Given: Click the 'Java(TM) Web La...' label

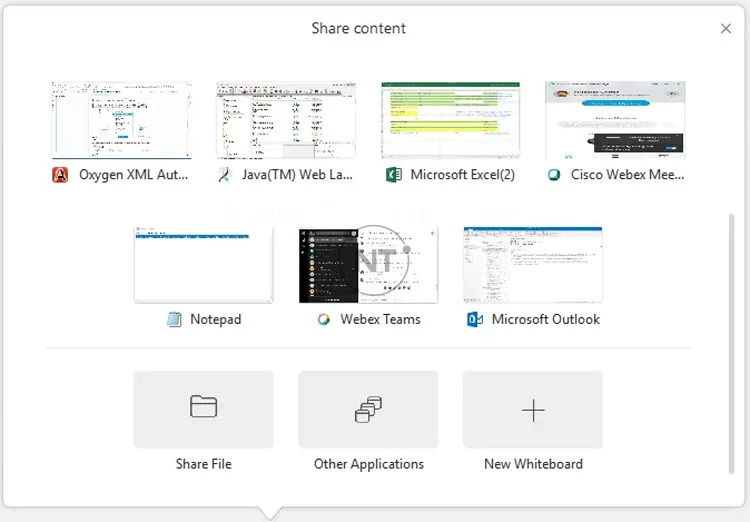Looking at the screenshot, I should click(297, 175).
